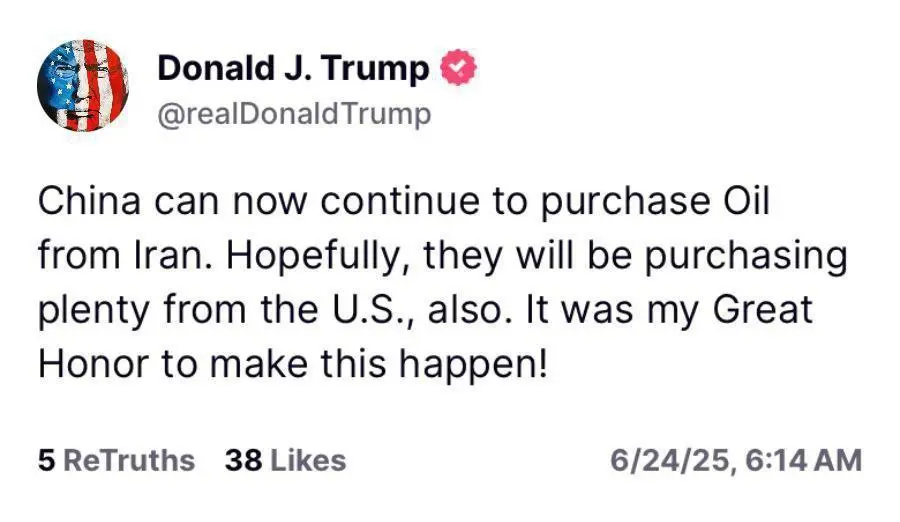
Task: Click the word "Oil" in the post
Action: (748, 202)
